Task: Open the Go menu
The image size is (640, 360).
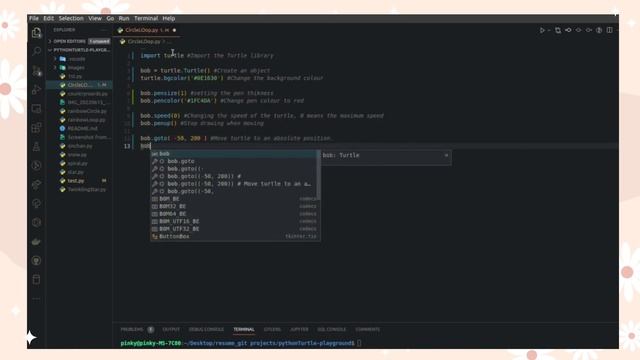Action: coord(110,18)
